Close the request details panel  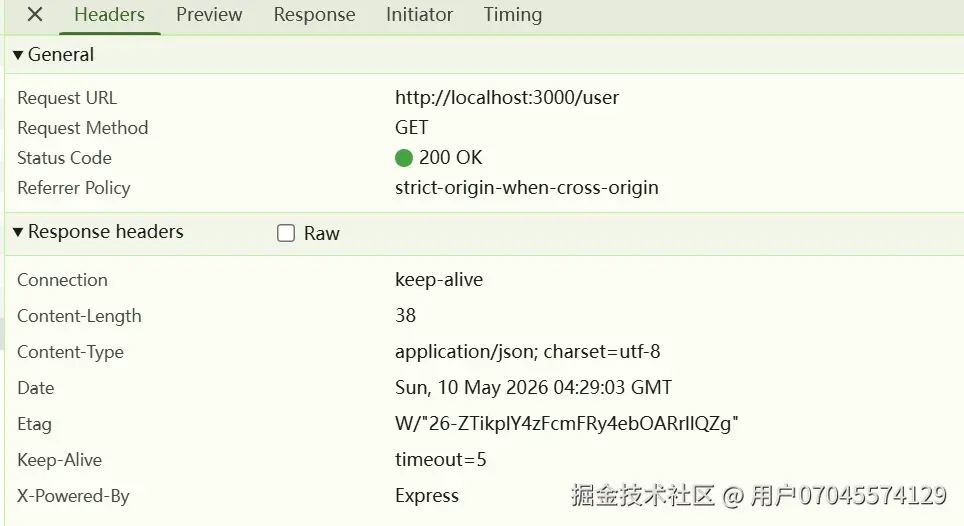click(35, 14)
